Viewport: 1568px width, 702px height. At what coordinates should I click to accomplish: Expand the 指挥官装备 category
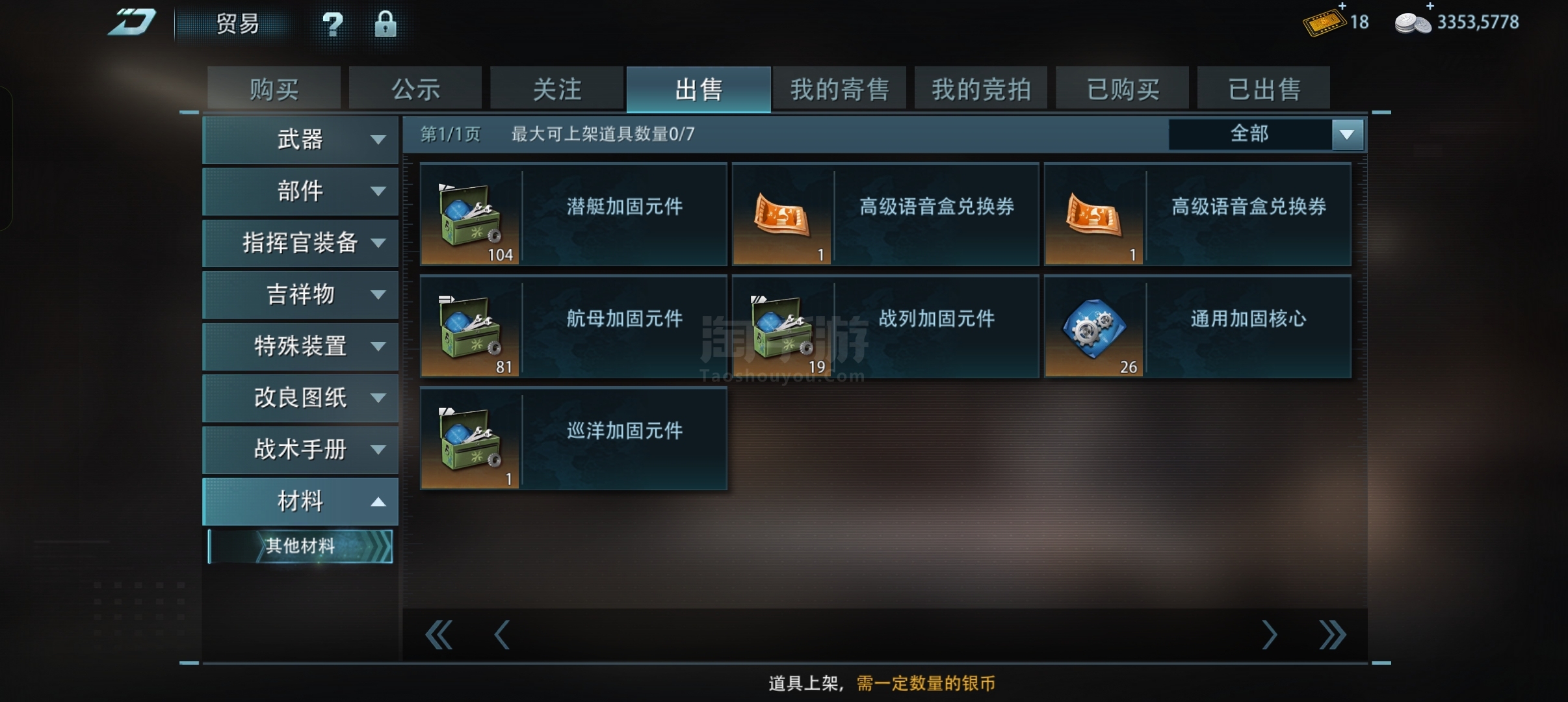300,243
